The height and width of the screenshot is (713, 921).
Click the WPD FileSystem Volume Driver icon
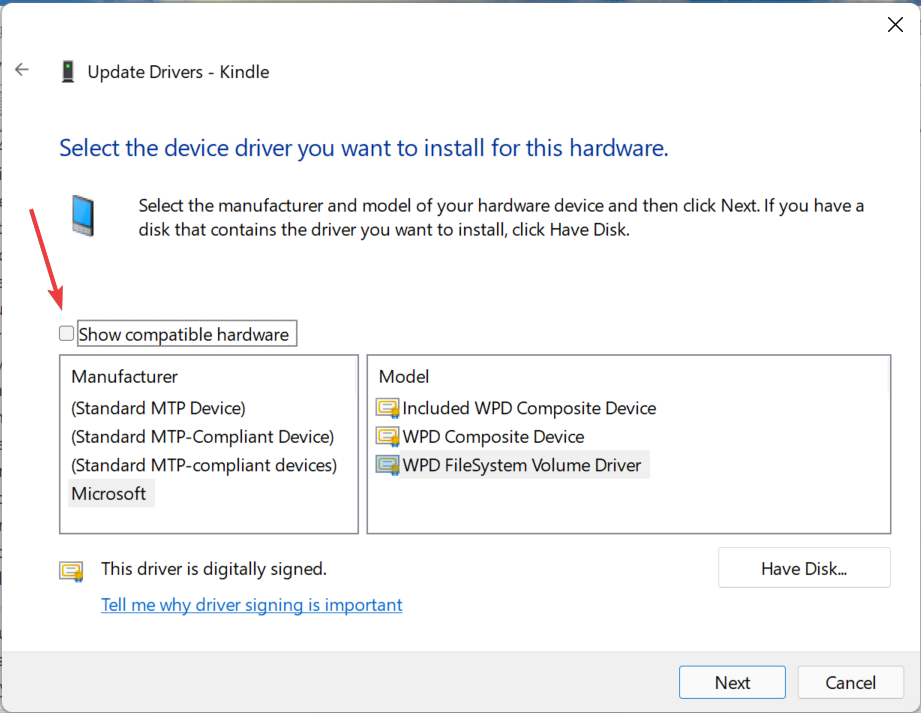coord(387,465)
